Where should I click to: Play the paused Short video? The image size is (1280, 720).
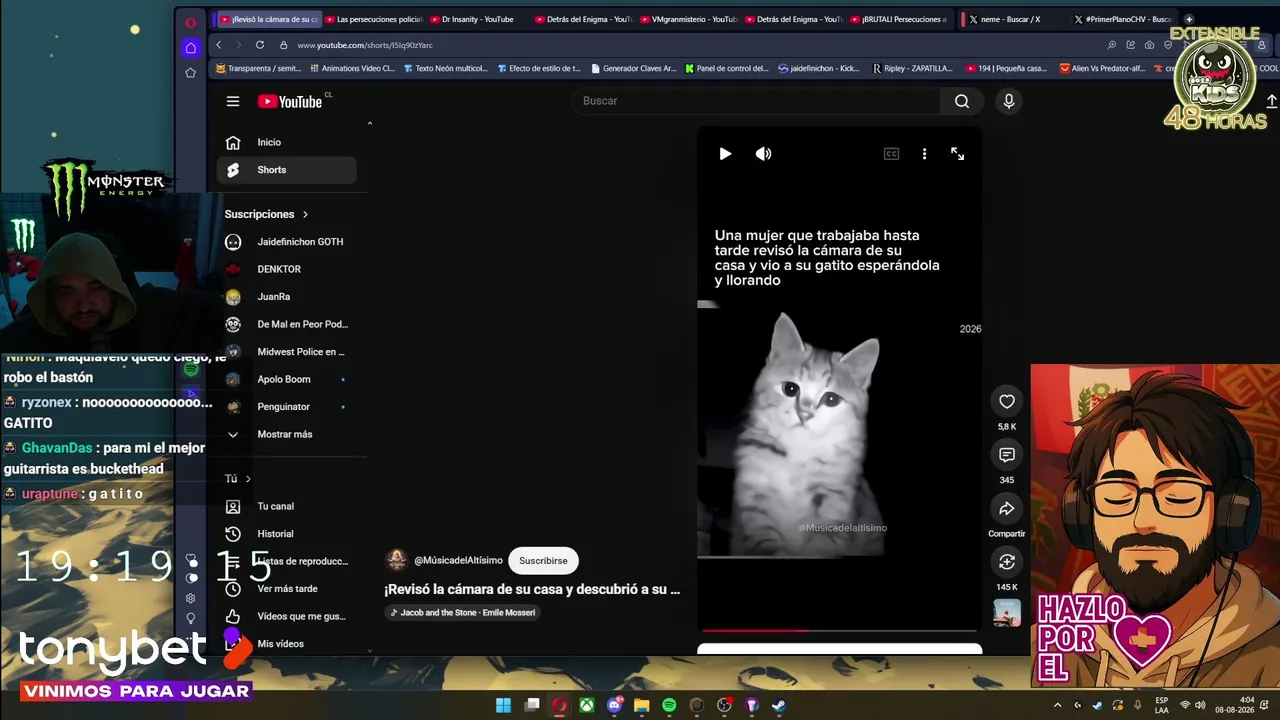coord(725,154)
